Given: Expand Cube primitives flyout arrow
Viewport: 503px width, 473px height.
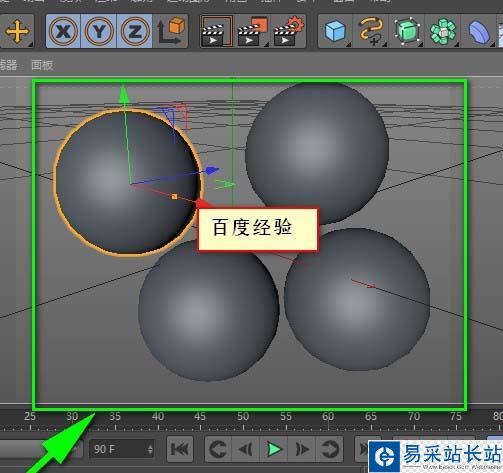Looking at the screenshot, I should pos(349,45).
